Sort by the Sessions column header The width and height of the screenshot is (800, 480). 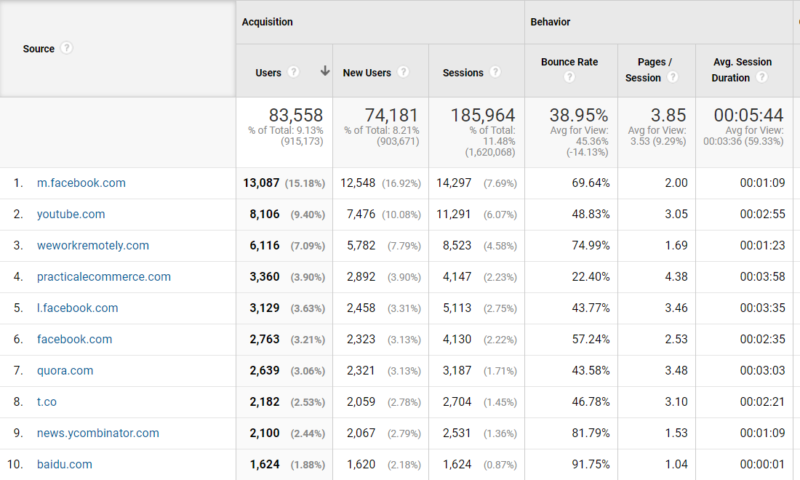coord(463,73)
